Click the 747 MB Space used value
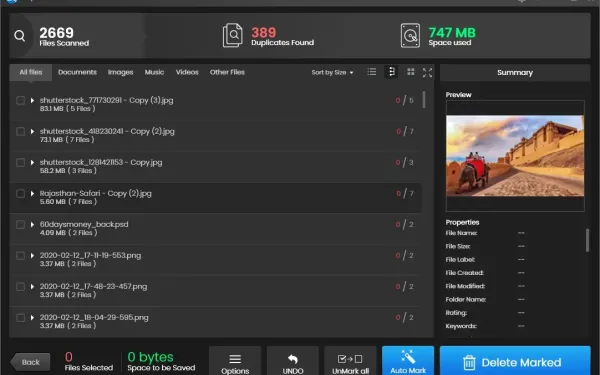 [x=452, y=33]
